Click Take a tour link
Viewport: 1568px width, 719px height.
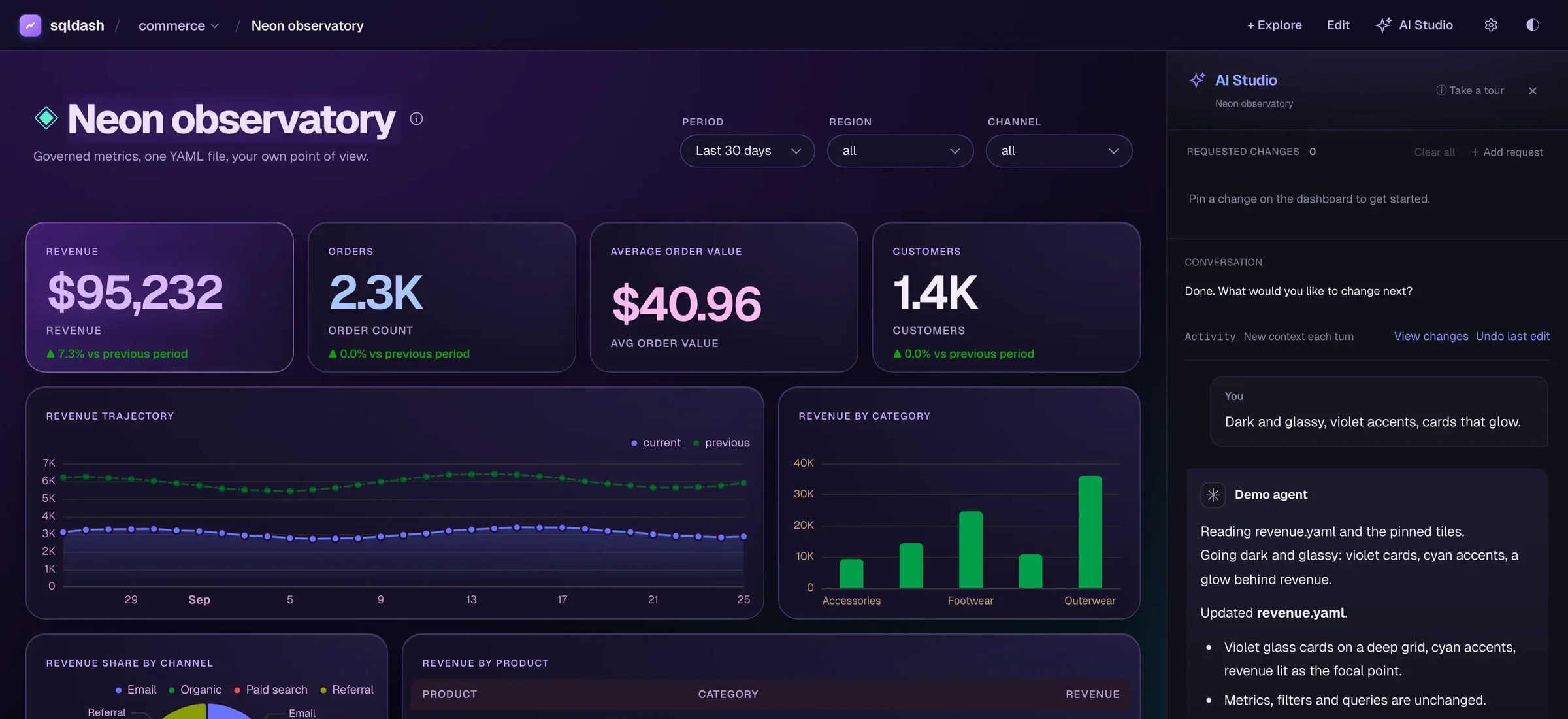point(1470,91)
